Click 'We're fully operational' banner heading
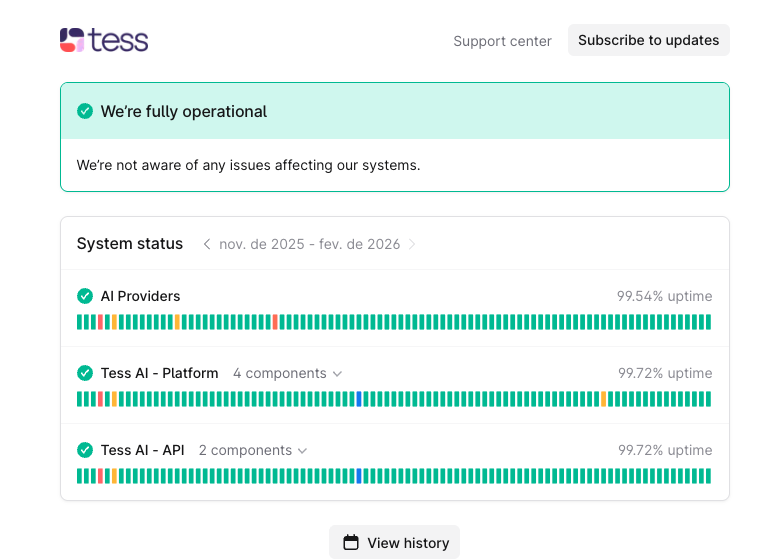 click(x=184, y=112)
